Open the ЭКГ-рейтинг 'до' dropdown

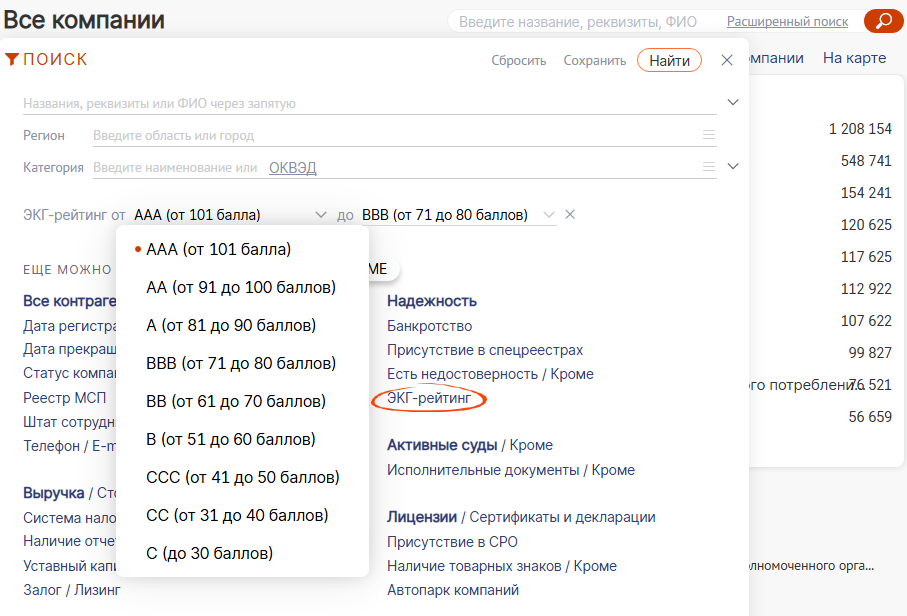click(459, 215)
